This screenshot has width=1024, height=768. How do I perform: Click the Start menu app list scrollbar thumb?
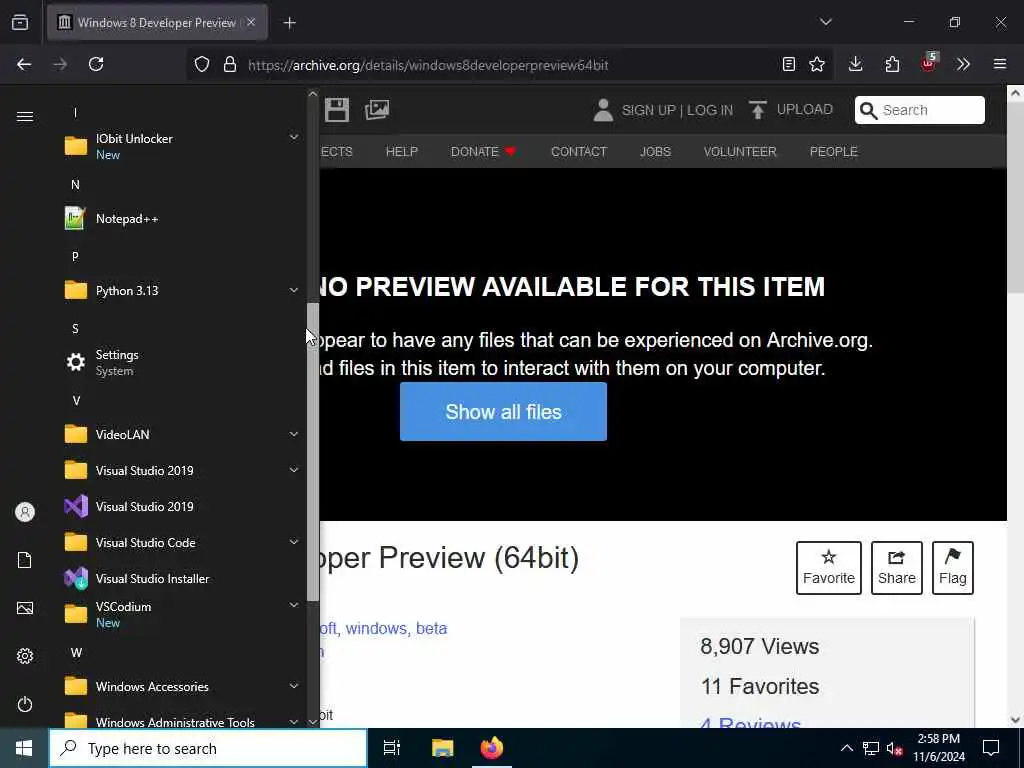coord(313,451)
